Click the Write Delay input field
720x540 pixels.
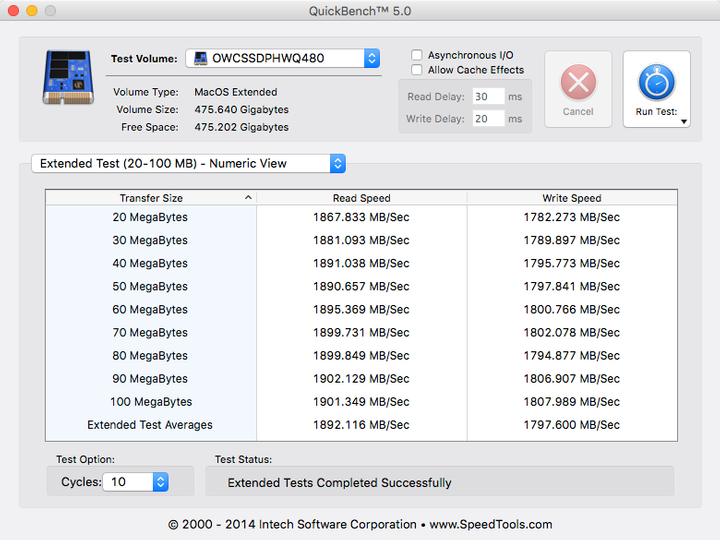(x=488, y=119)
